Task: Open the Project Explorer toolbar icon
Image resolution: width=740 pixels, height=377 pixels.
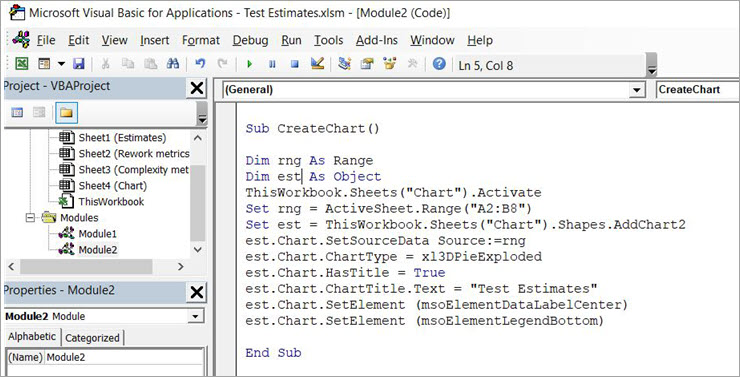Action: click(x=345, y=64)
